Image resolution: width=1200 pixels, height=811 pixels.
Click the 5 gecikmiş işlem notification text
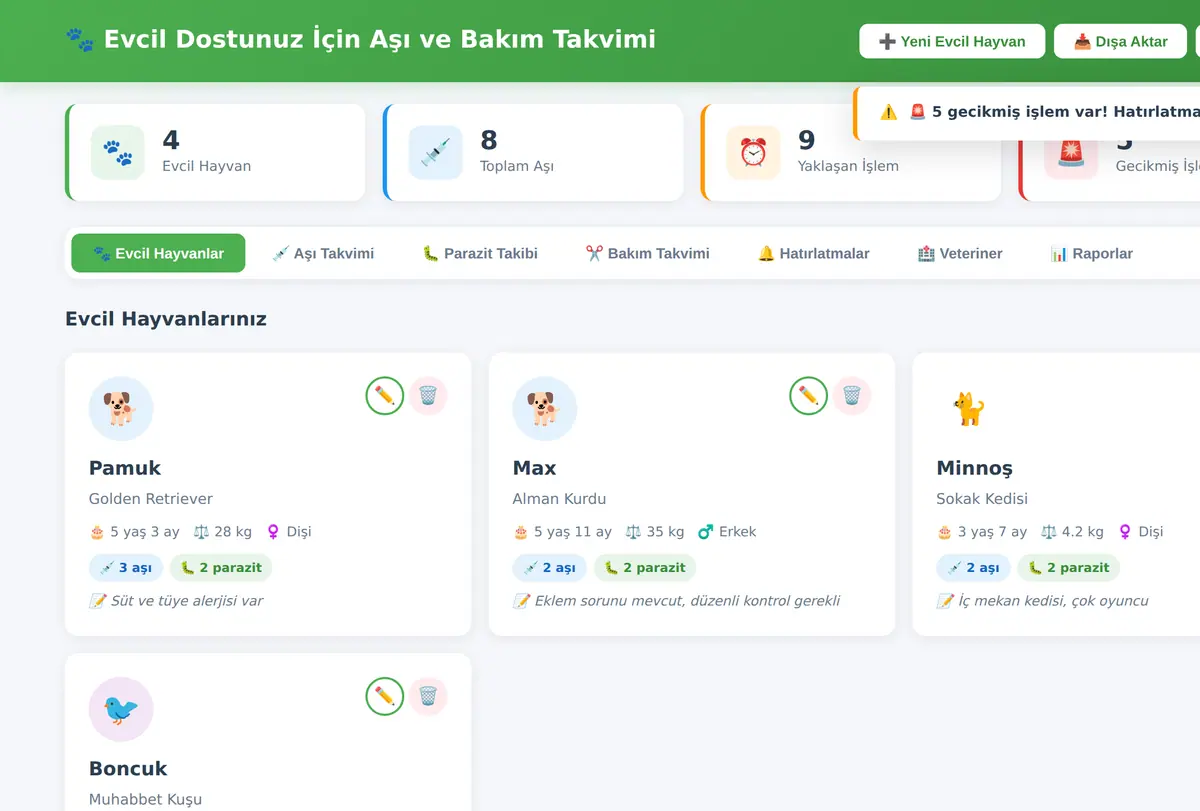(1054, 112)
